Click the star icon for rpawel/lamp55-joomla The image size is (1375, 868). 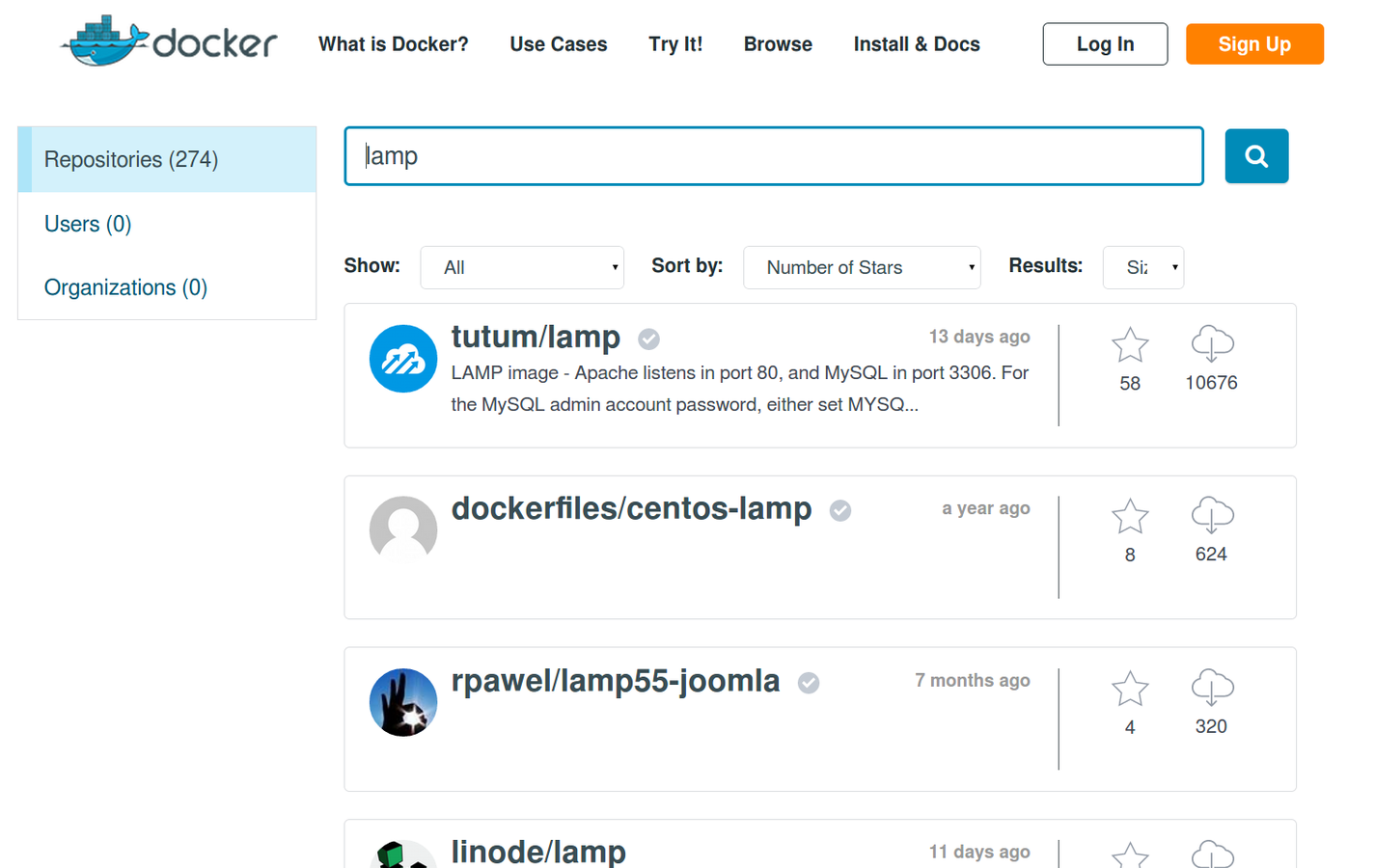click(x=1130, y=688)
